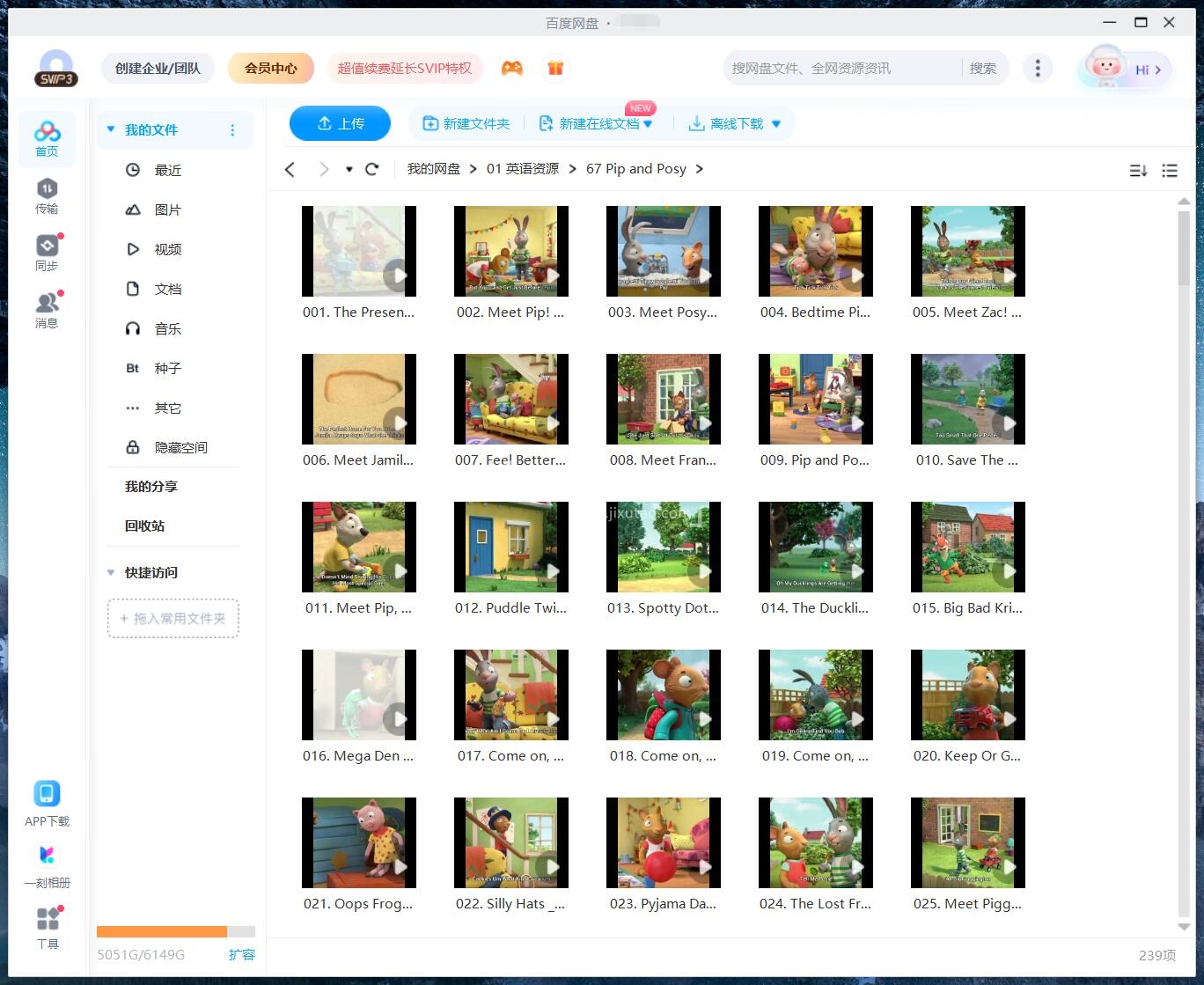Click the 上传 upload button

point(340,123)
